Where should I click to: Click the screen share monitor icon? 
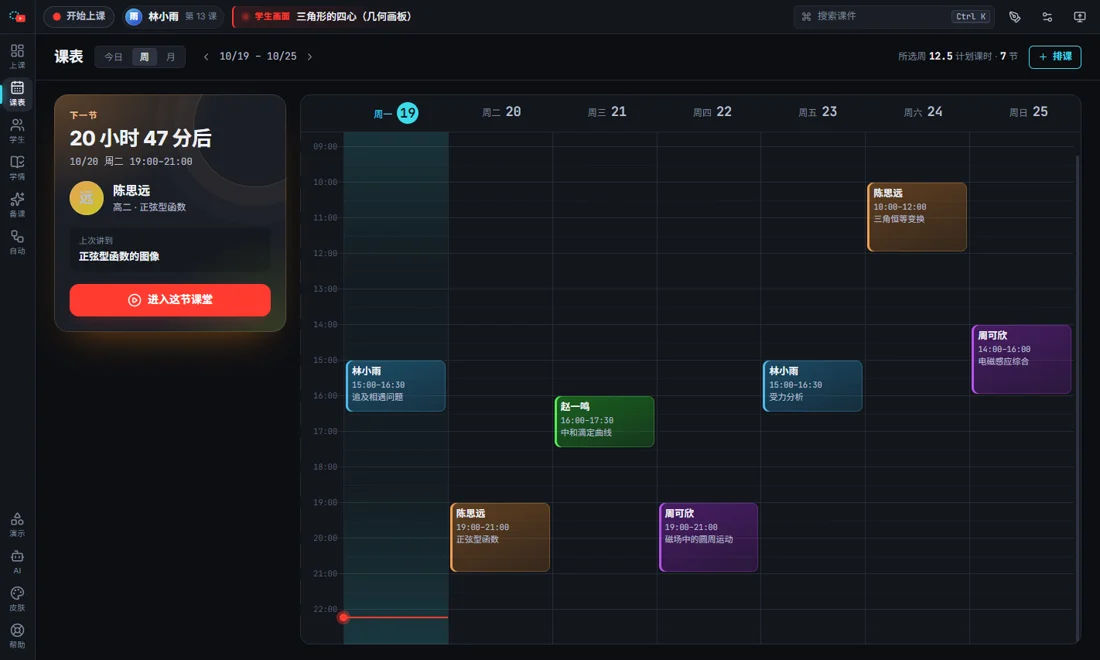[x=1080, y=17]
